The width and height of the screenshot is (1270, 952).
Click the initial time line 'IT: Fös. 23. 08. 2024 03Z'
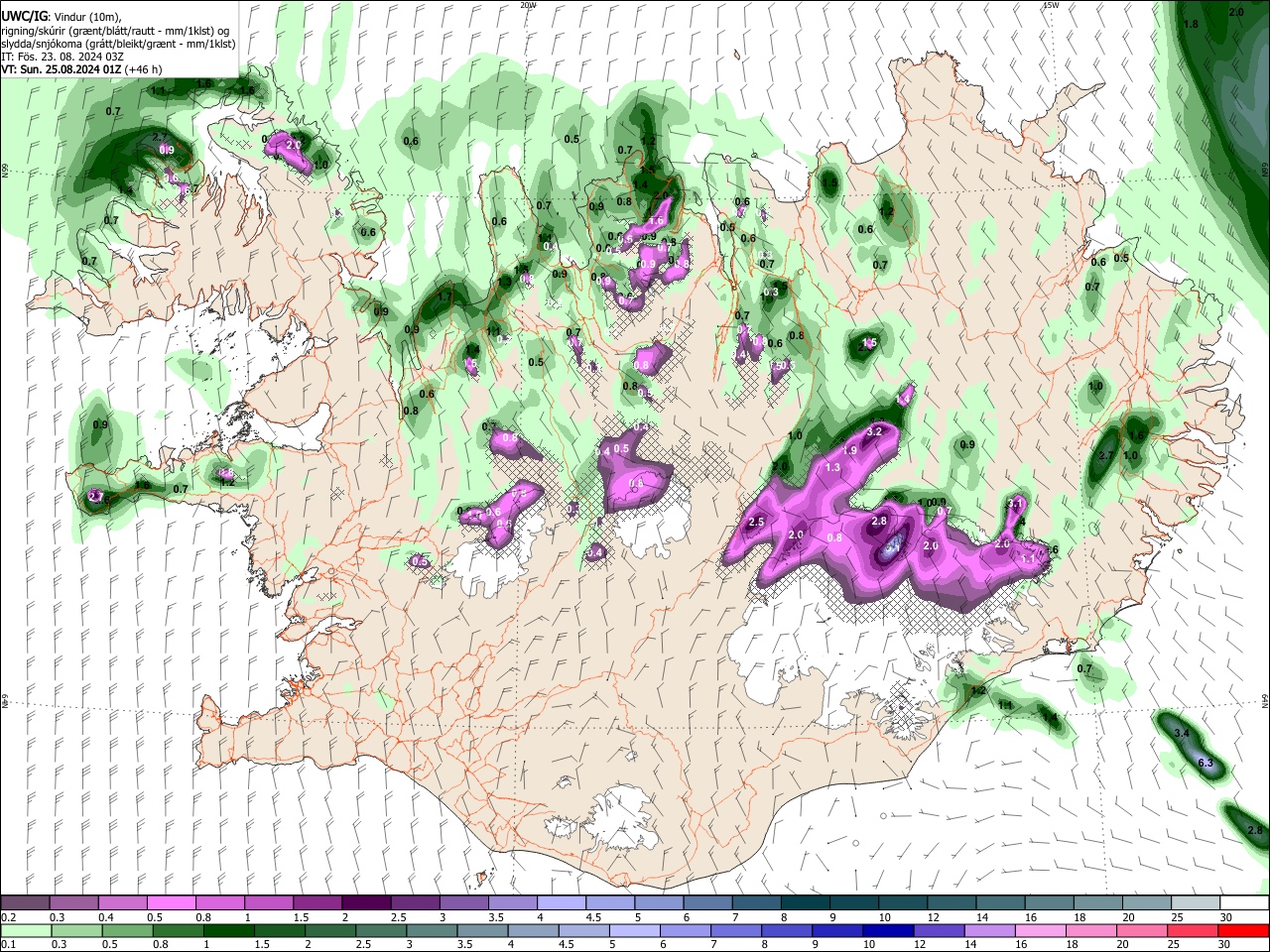[x=63, y=57]
